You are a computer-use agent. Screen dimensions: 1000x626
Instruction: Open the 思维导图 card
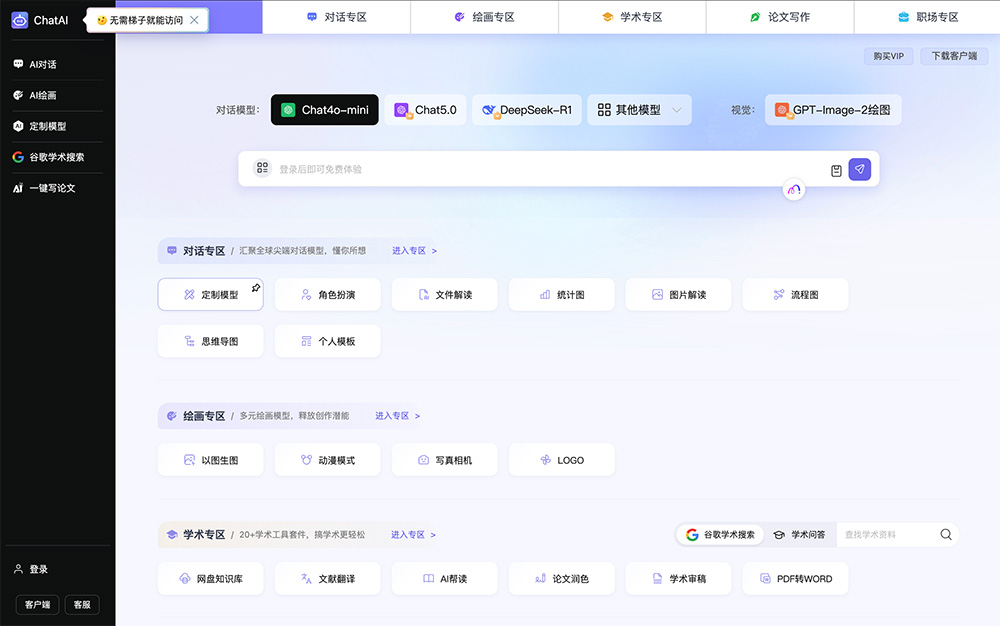(x=210, y=341)
